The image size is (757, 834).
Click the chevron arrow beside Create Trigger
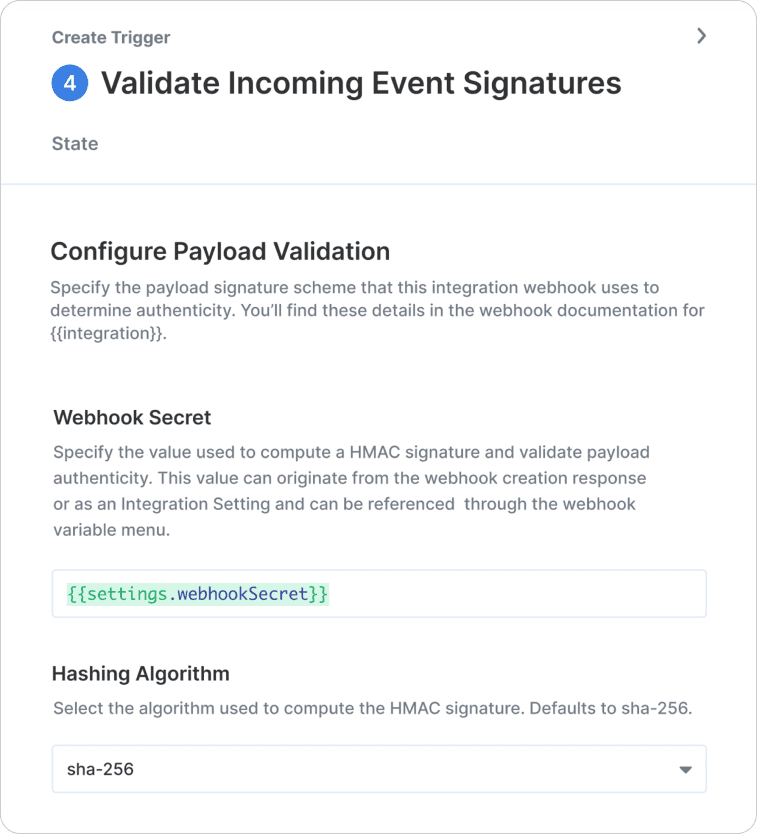point(701,36)
